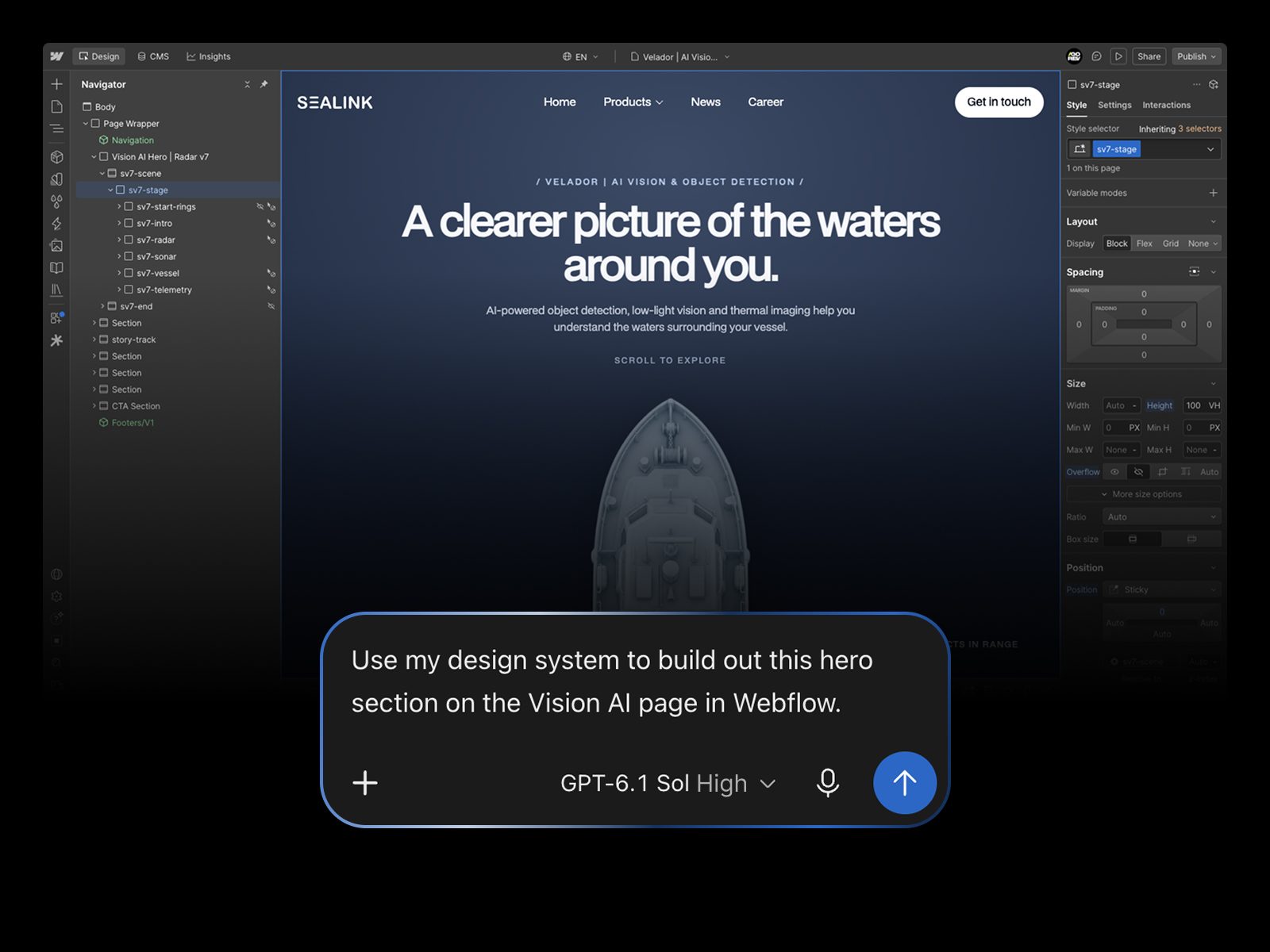Toggle the hidden eye icon on sv7-end row
1270x952 pixels.
tap(271, 306)
